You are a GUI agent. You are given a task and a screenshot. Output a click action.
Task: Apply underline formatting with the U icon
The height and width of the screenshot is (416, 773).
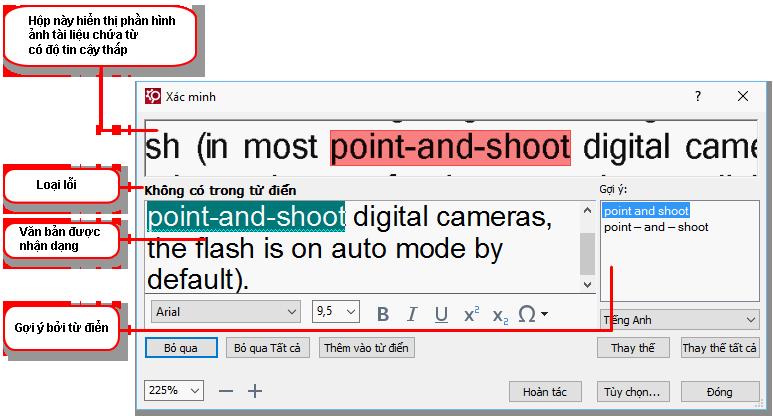(441, 313)
